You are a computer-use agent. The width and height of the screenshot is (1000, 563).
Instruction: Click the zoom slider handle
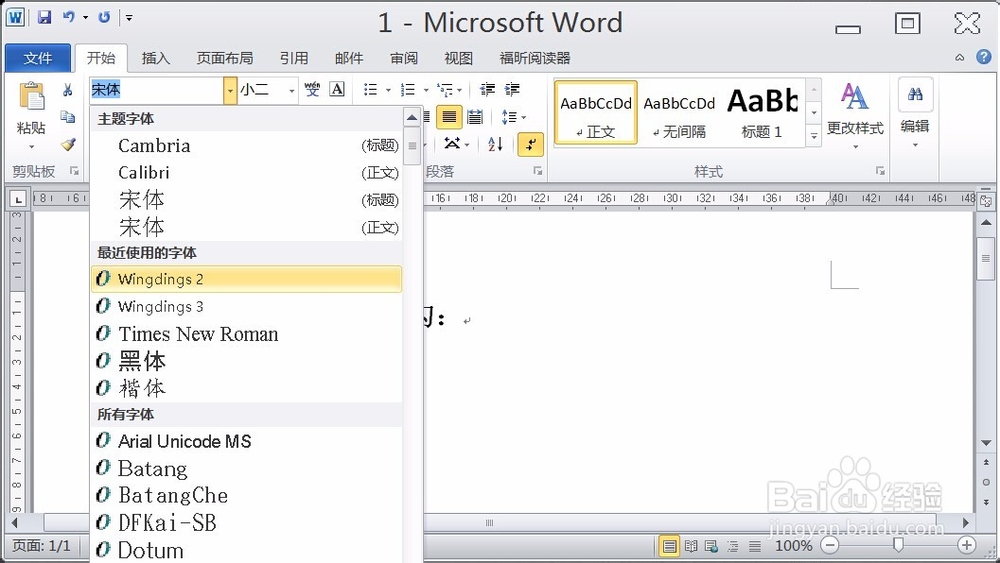pyautogui.click(x=898, y=545)
